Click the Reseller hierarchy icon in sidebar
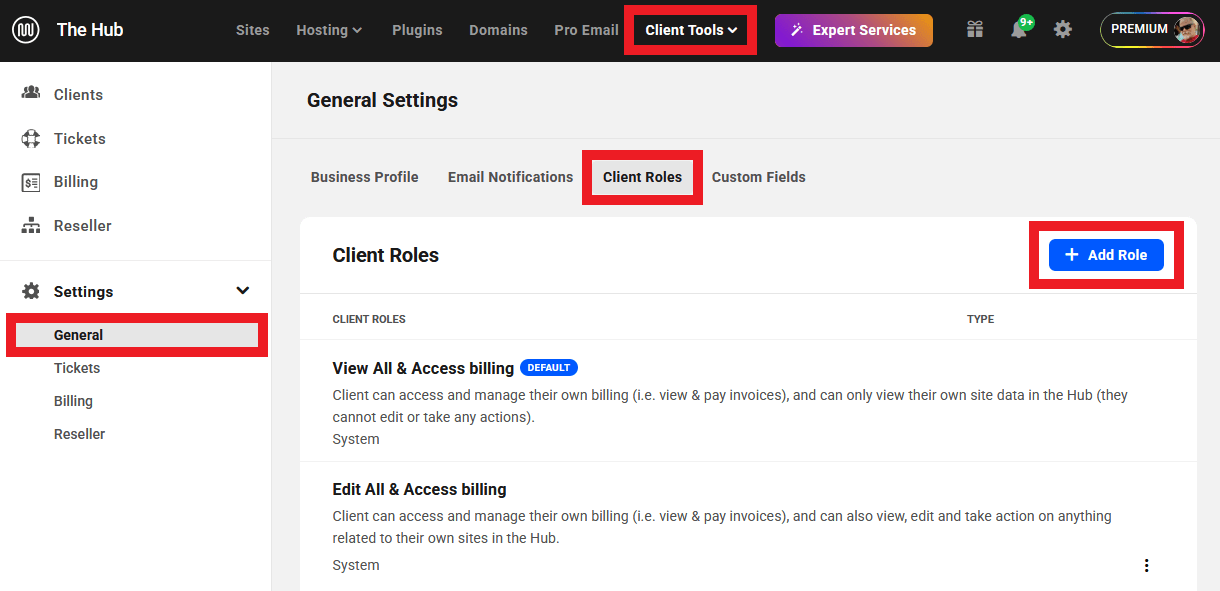Screen dimensions: 1220x591 click(x=31, y=225)
